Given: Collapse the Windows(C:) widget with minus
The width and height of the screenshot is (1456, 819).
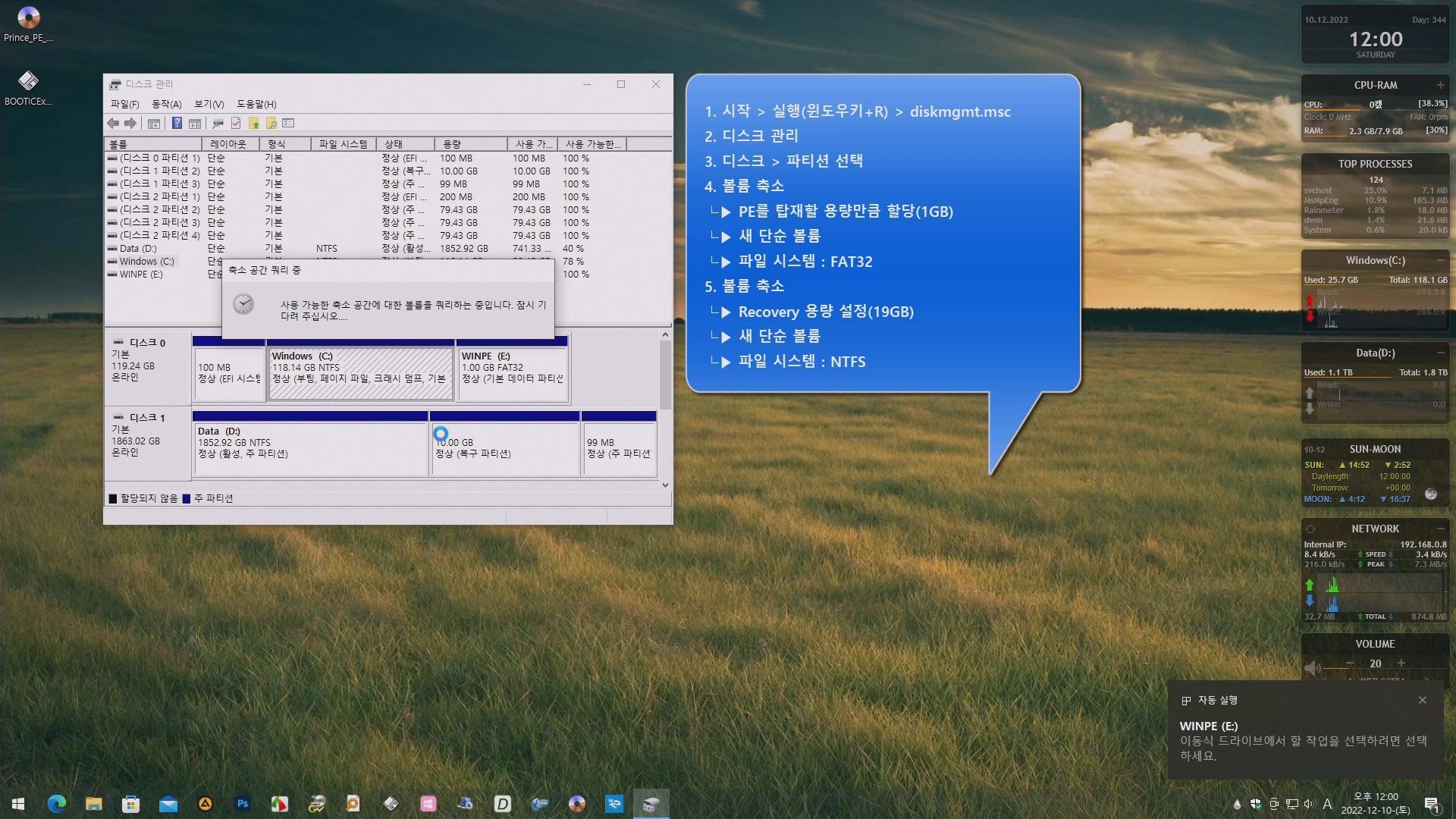Looking at the screenshot, I should [x=1441, y=260].
